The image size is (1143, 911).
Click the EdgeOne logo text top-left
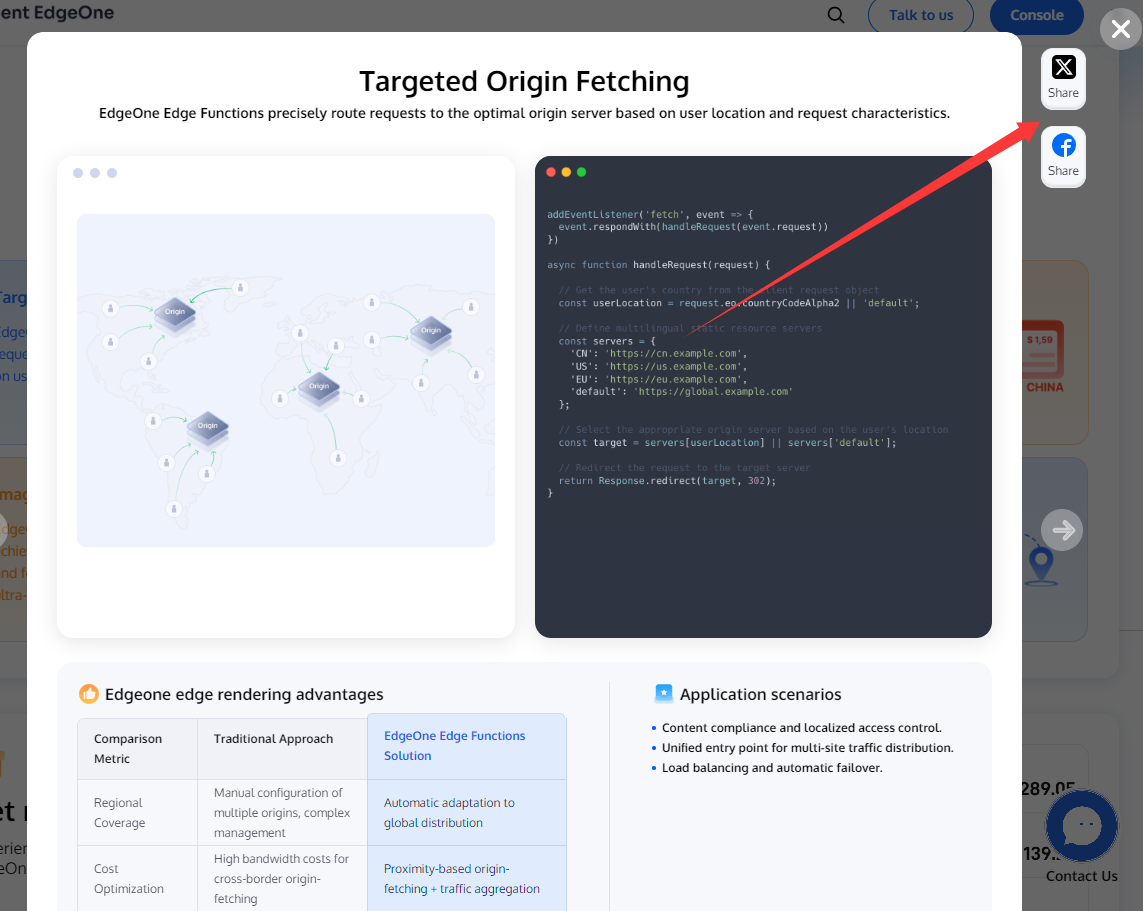pos(58,13)
